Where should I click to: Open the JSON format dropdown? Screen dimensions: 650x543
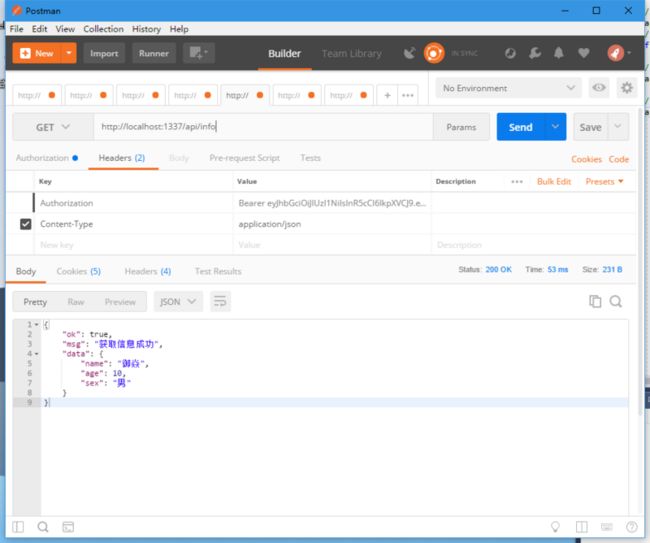[x=178, y=302]
